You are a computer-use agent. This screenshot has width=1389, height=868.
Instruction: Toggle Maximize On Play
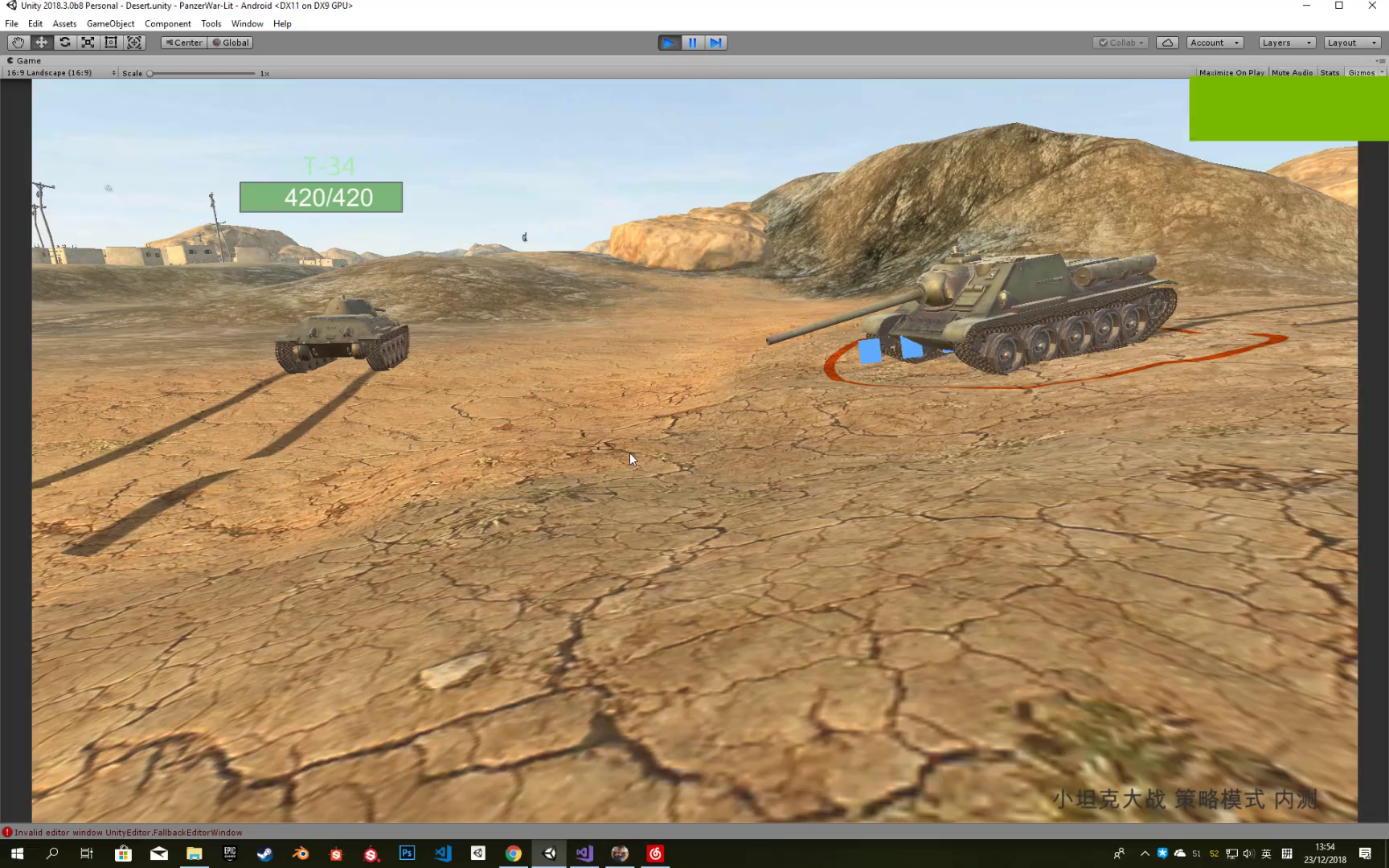1231,72
